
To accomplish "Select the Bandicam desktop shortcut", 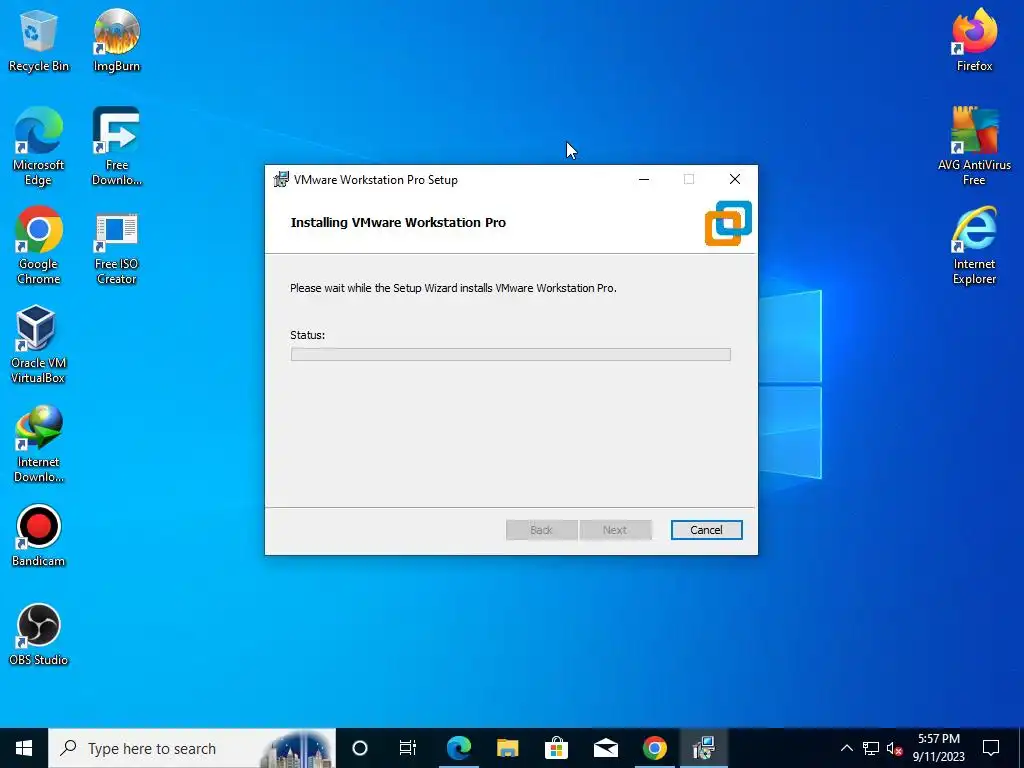I will coord(39,536).
